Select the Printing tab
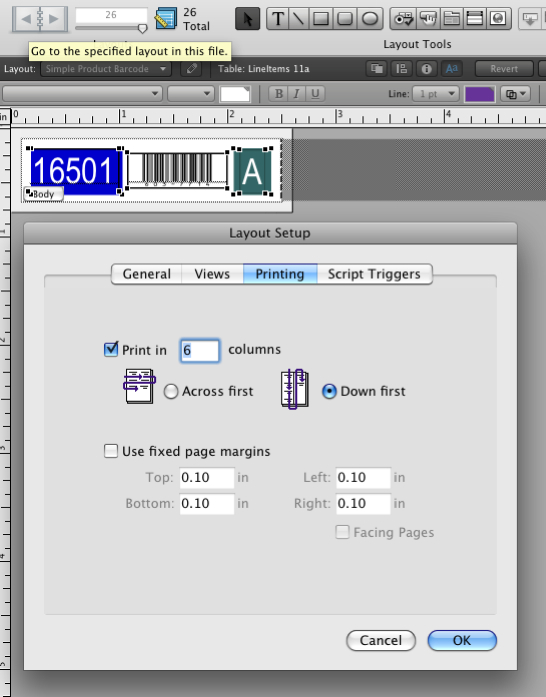This screenshot has height=697, width=546. coord(280,274)
